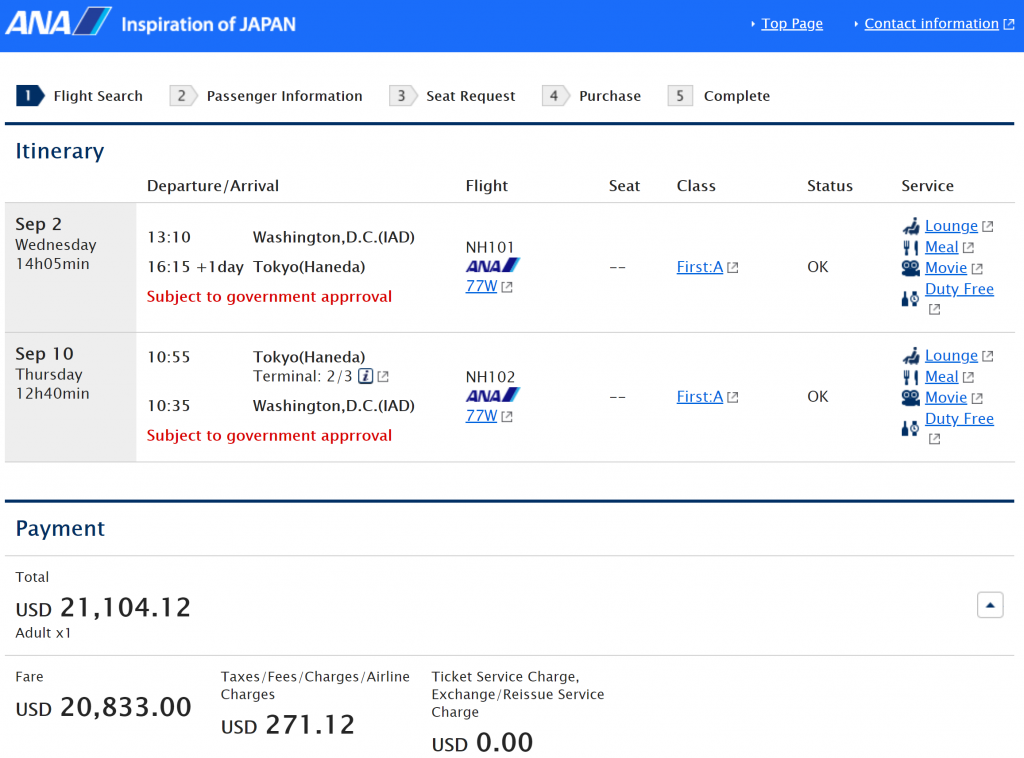The height and width of the screenshot is (758, 1024).
Task: Click the Itinerary section heading
Action: click(x=59, y=151)
